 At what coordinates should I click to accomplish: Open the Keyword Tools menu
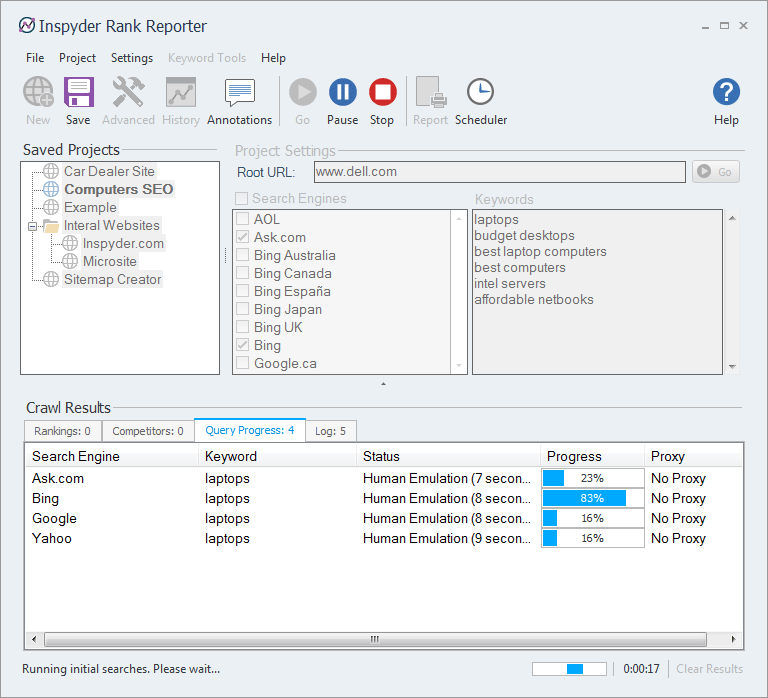pyautogui.click(x=207, y=58)
